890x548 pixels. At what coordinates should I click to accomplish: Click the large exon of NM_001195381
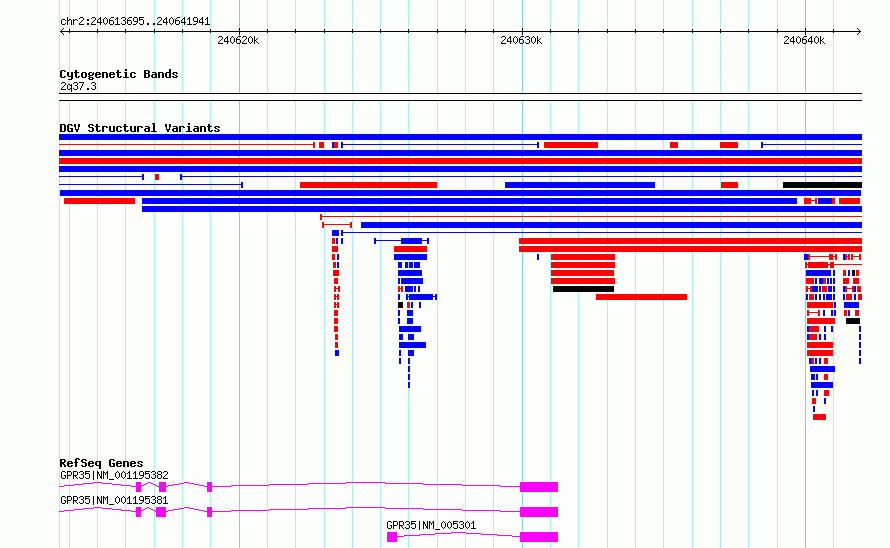(539, 512)
